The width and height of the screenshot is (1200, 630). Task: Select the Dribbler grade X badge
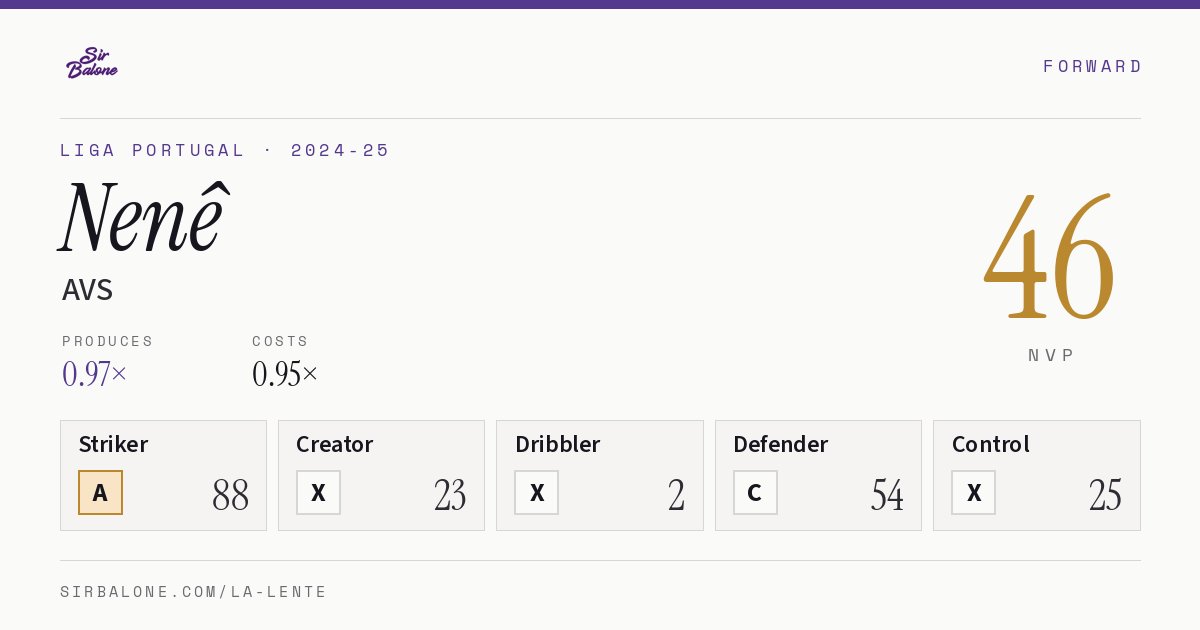536,492
